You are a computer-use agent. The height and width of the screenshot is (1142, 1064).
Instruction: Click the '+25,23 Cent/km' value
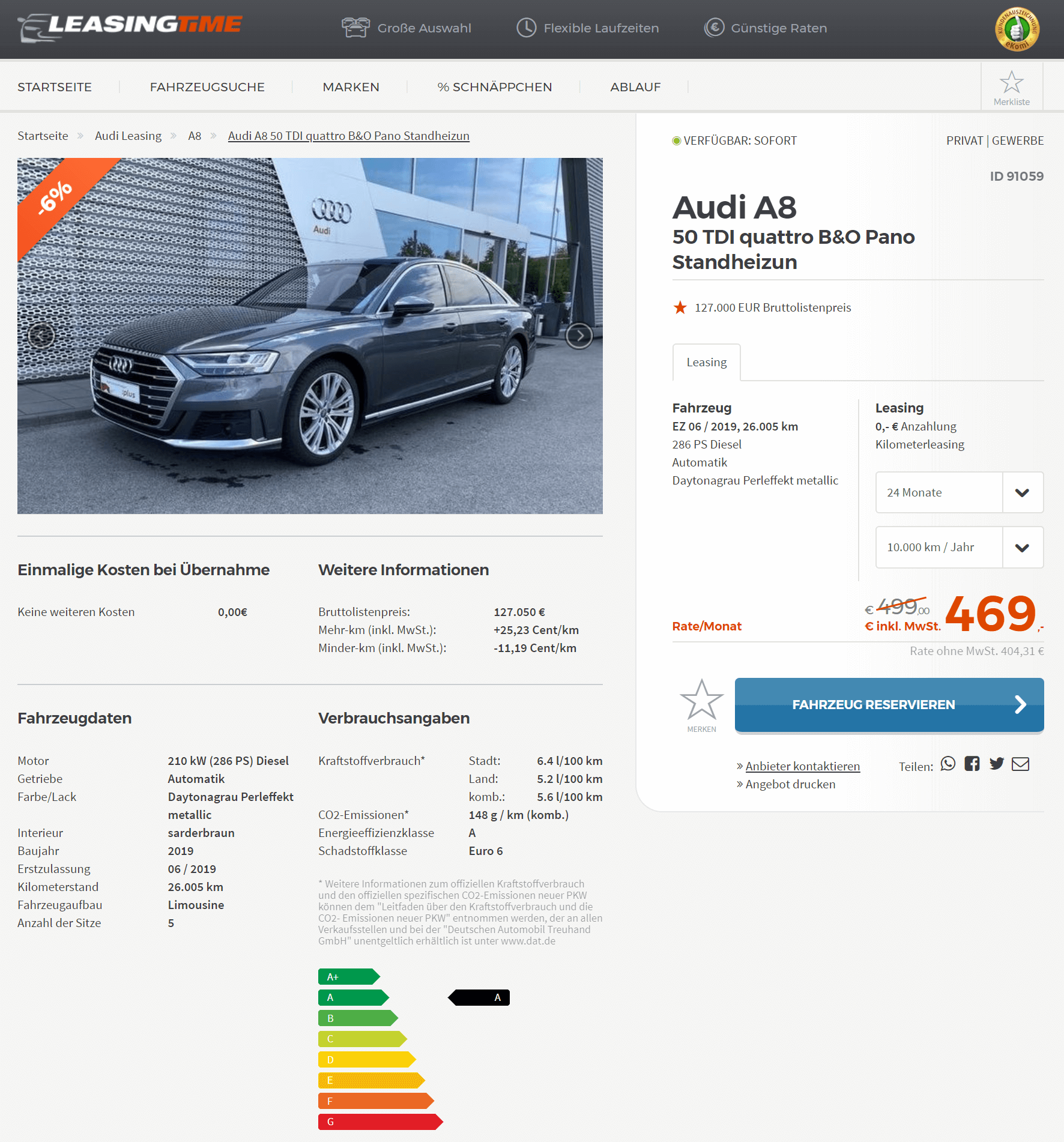tap(536, 630)
